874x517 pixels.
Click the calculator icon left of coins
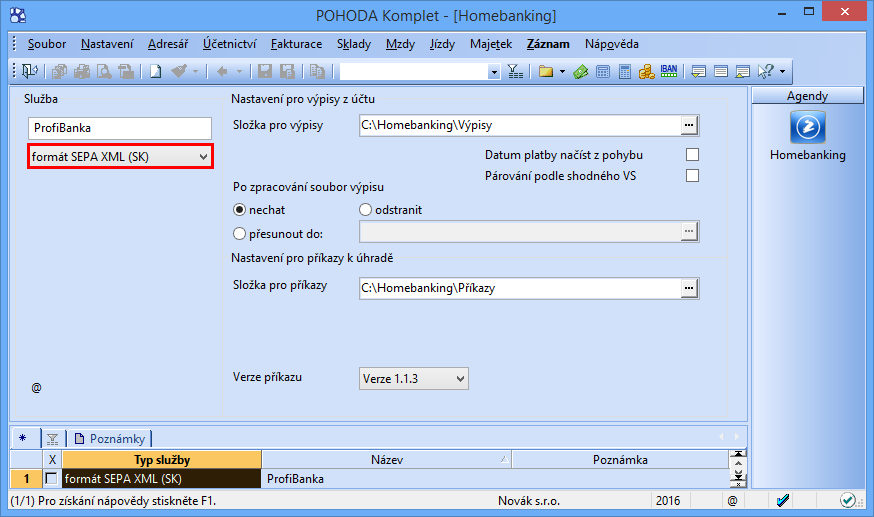tap(625, 71)
